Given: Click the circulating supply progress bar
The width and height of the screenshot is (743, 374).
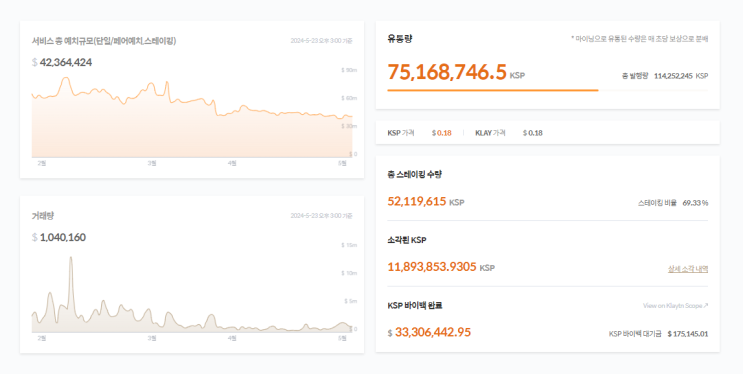Looking at the screenshot, I should (x=547, y=90).
